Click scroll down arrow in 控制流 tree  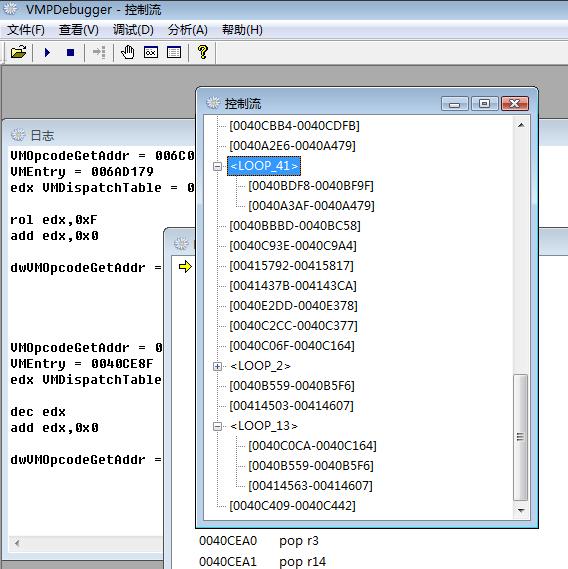pos(521,511)
